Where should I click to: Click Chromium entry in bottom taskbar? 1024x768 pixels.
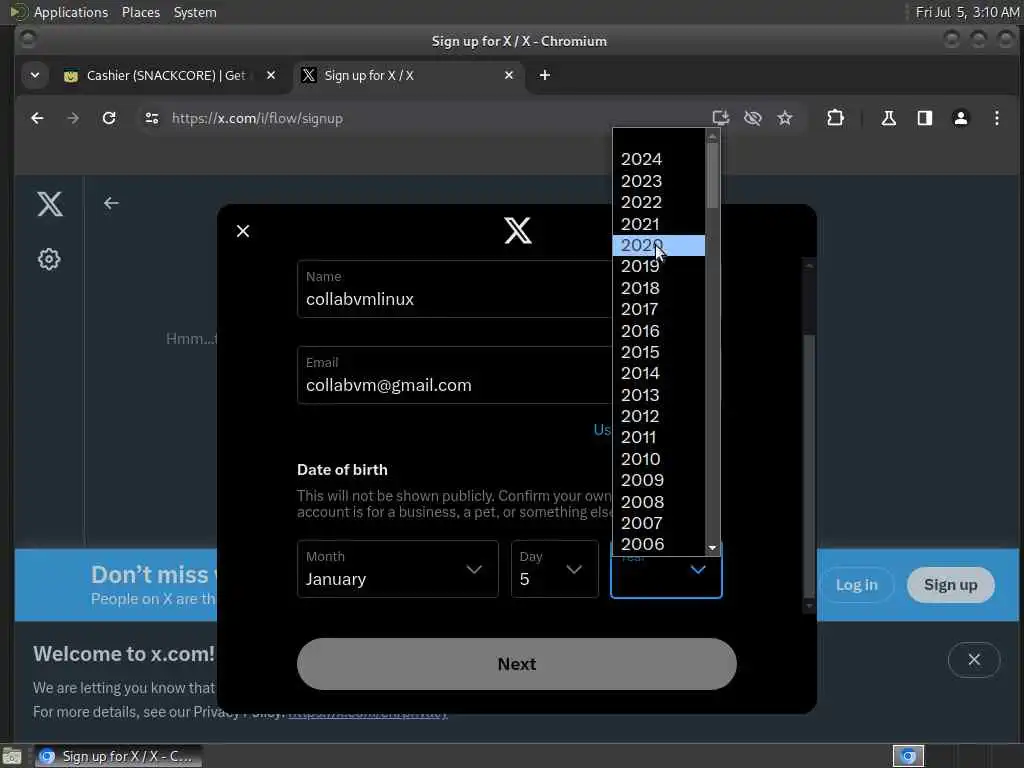tap(118, 756)
